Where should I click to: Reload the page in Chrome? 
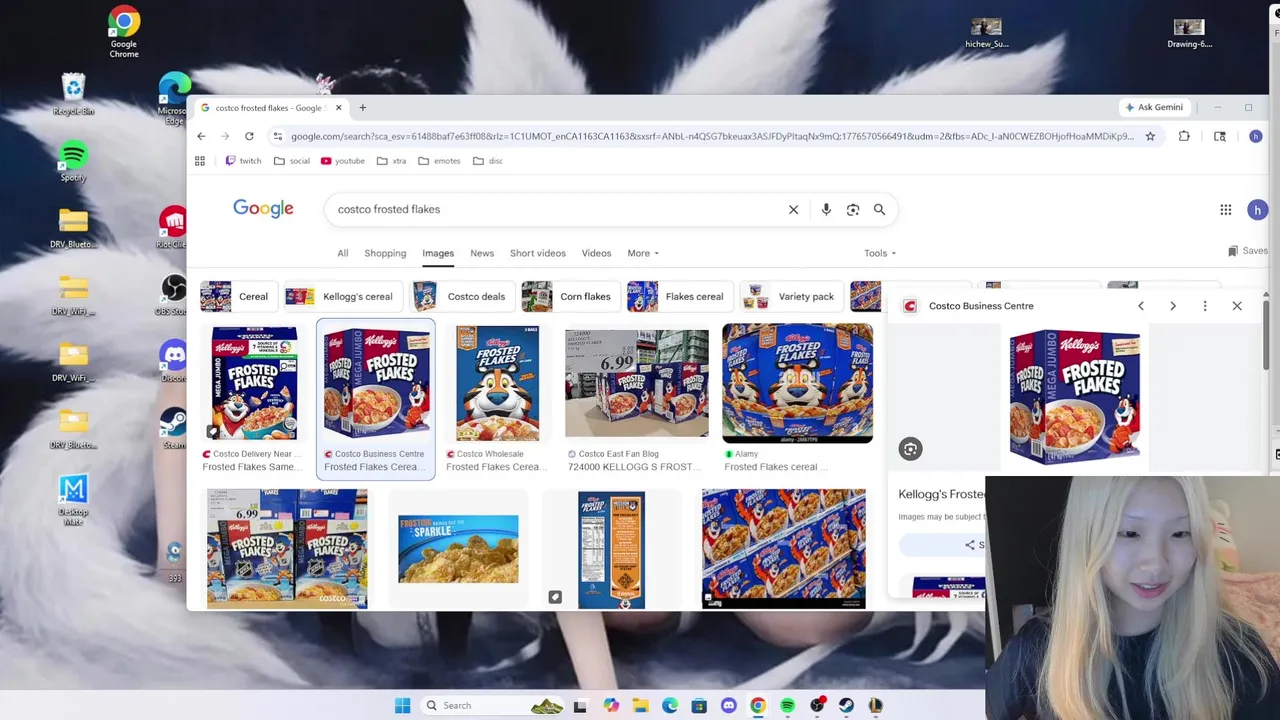pos(249,136)
